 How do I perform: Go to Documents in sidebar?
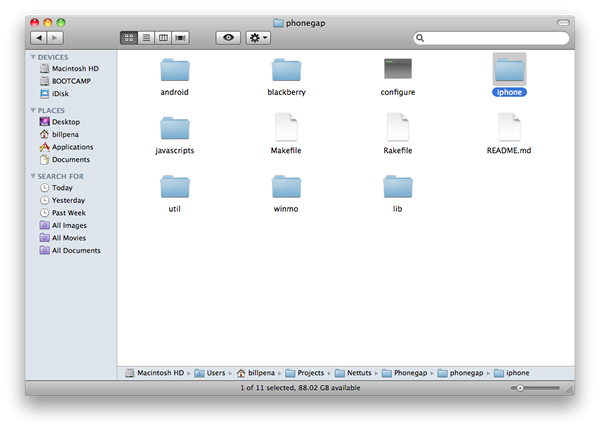(65, 160)
